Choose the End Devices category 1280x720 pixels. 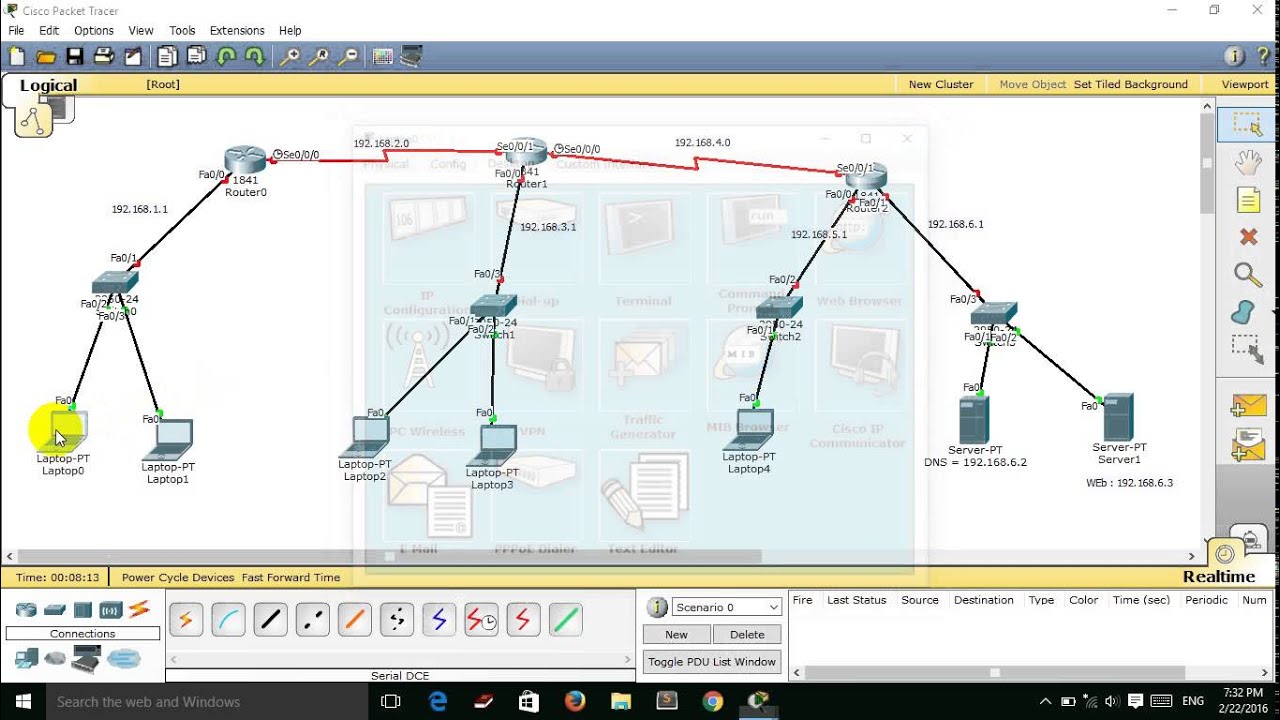(26, 658)
